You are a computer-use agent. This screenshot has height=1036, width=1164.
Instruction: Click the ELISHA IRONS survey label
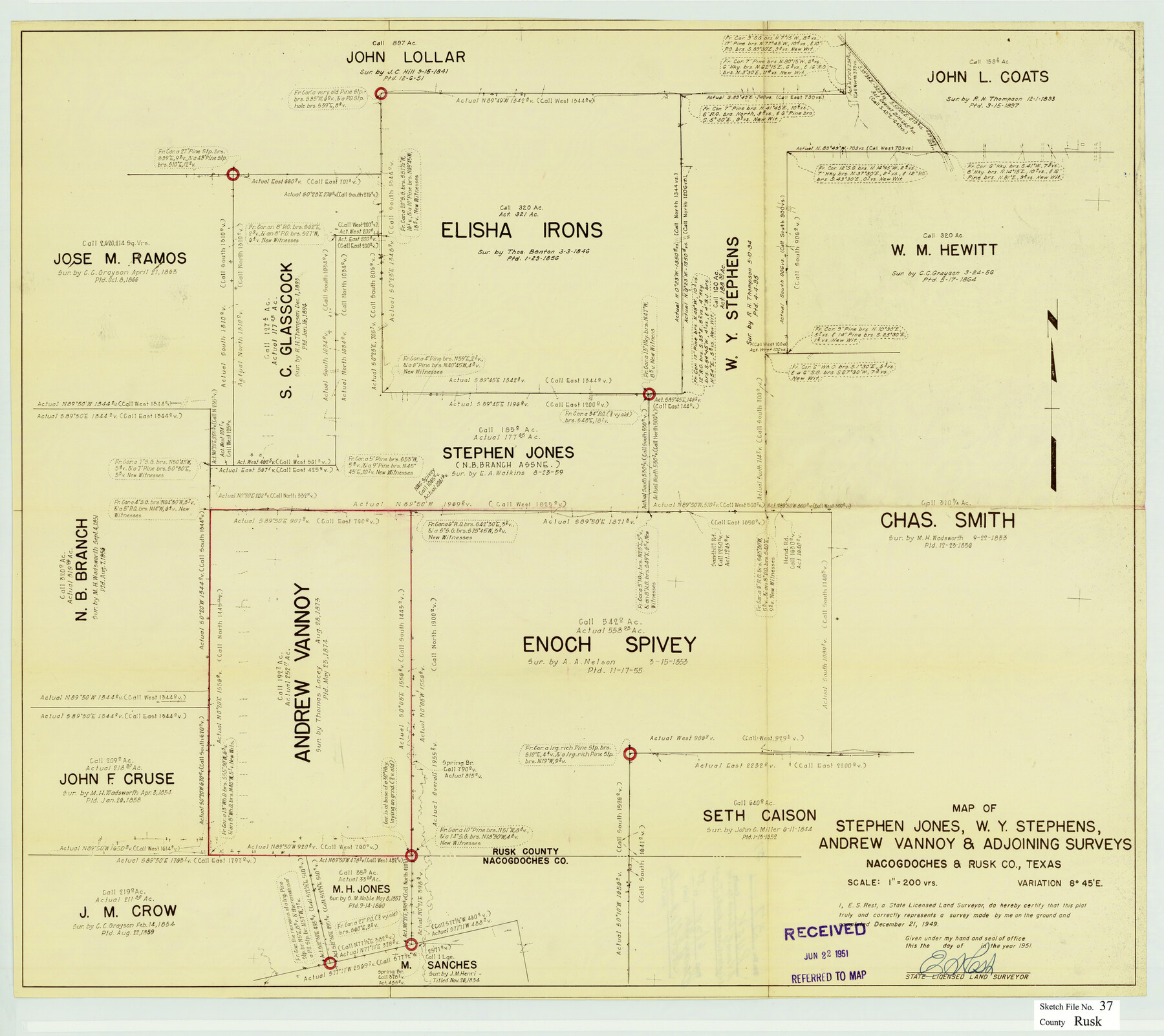521,231
